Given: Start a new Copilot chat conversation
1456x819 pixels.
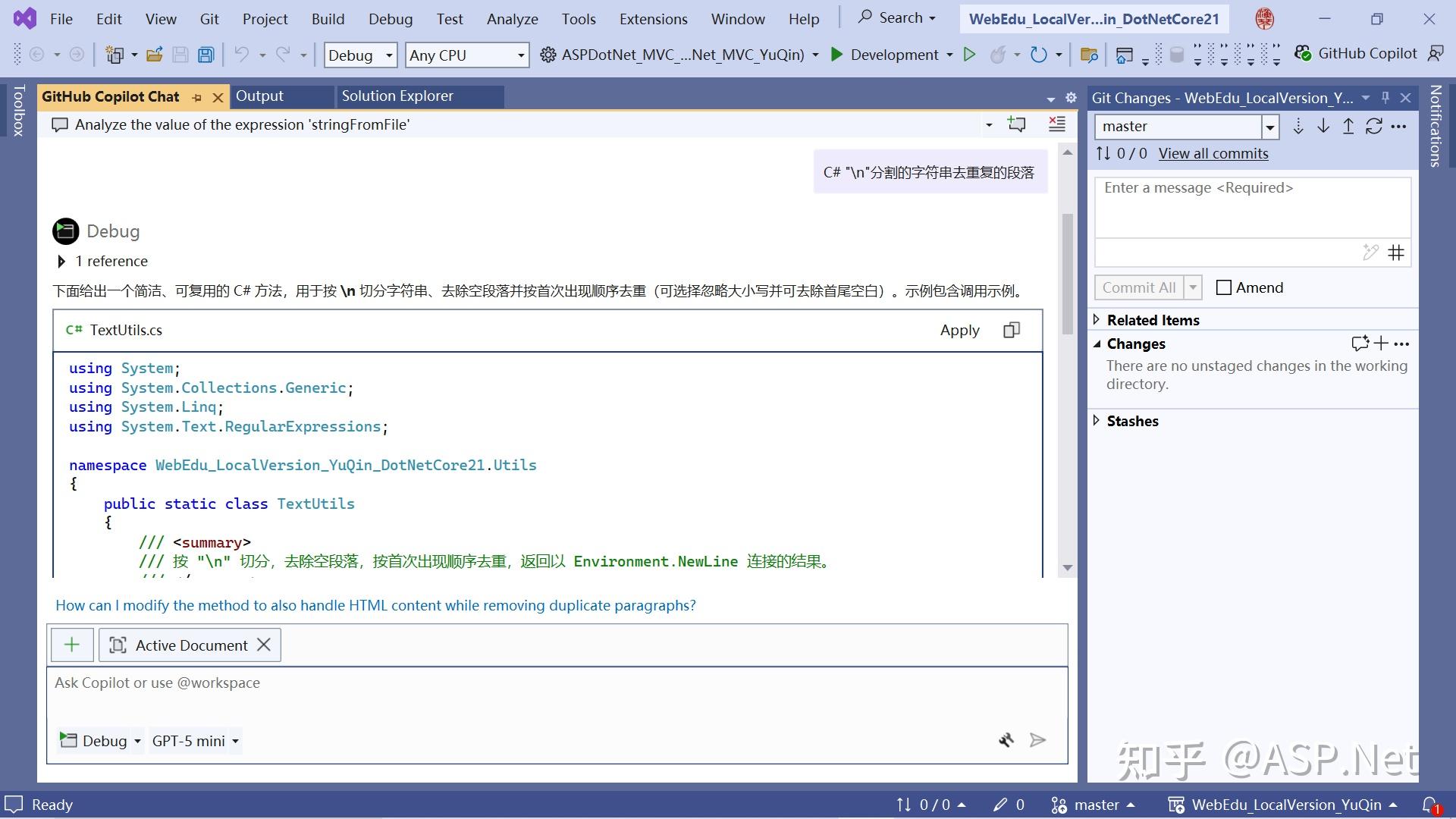Looking at the screenshot, I should pos(1016,124).
